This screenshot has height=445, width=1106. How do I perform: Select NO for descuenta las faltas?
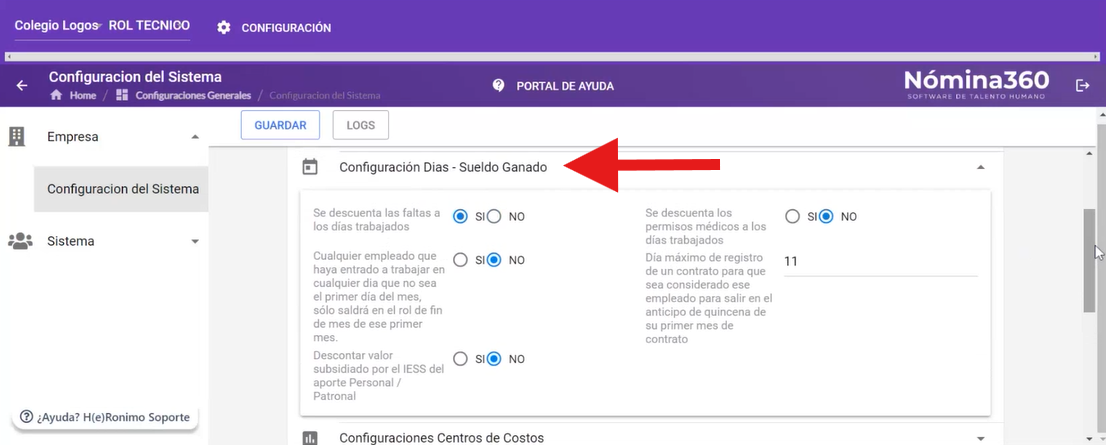coord(494,217)
